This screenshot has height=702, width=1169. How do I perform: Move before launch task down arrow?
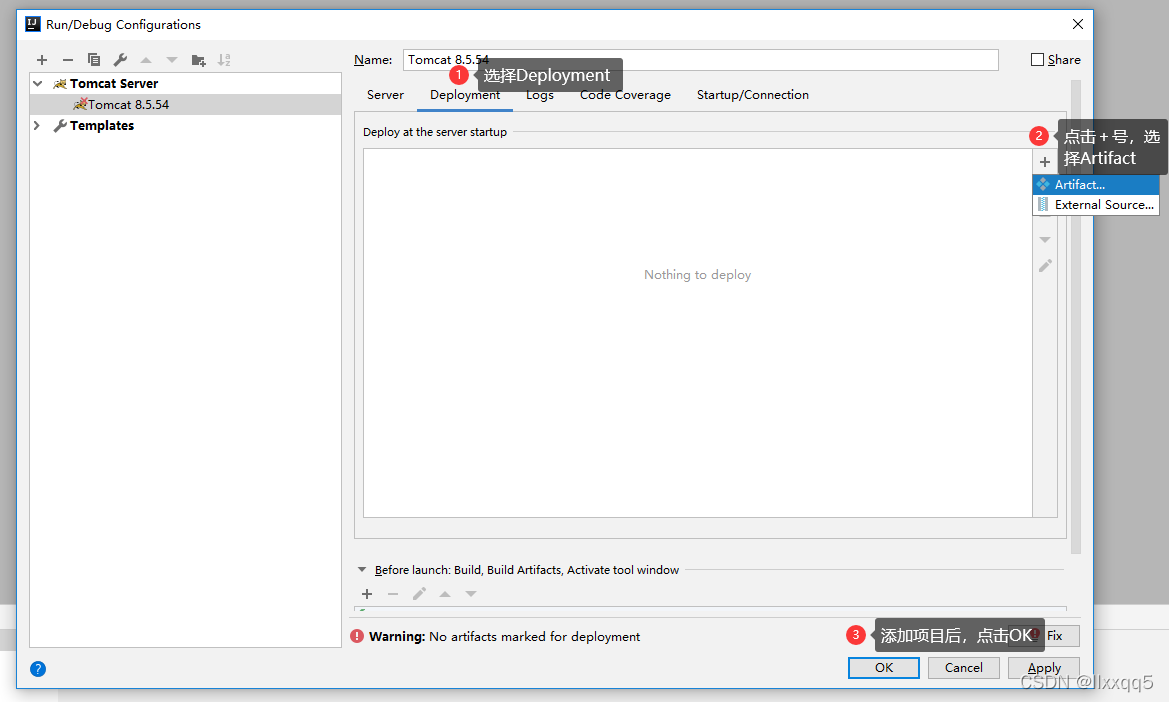pos(470,594)
